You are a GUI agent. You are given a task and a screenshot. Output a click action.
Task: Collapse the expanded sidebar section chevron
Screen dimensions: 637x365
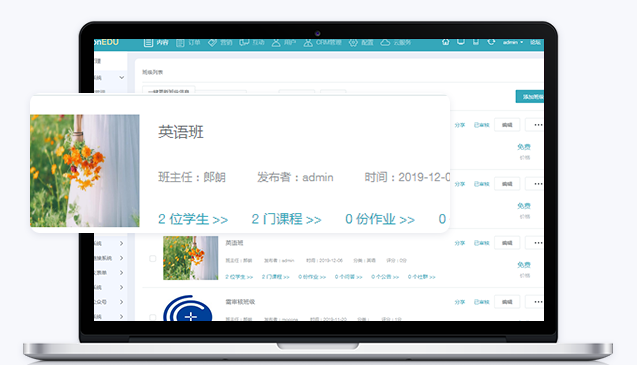pos(121,77)
